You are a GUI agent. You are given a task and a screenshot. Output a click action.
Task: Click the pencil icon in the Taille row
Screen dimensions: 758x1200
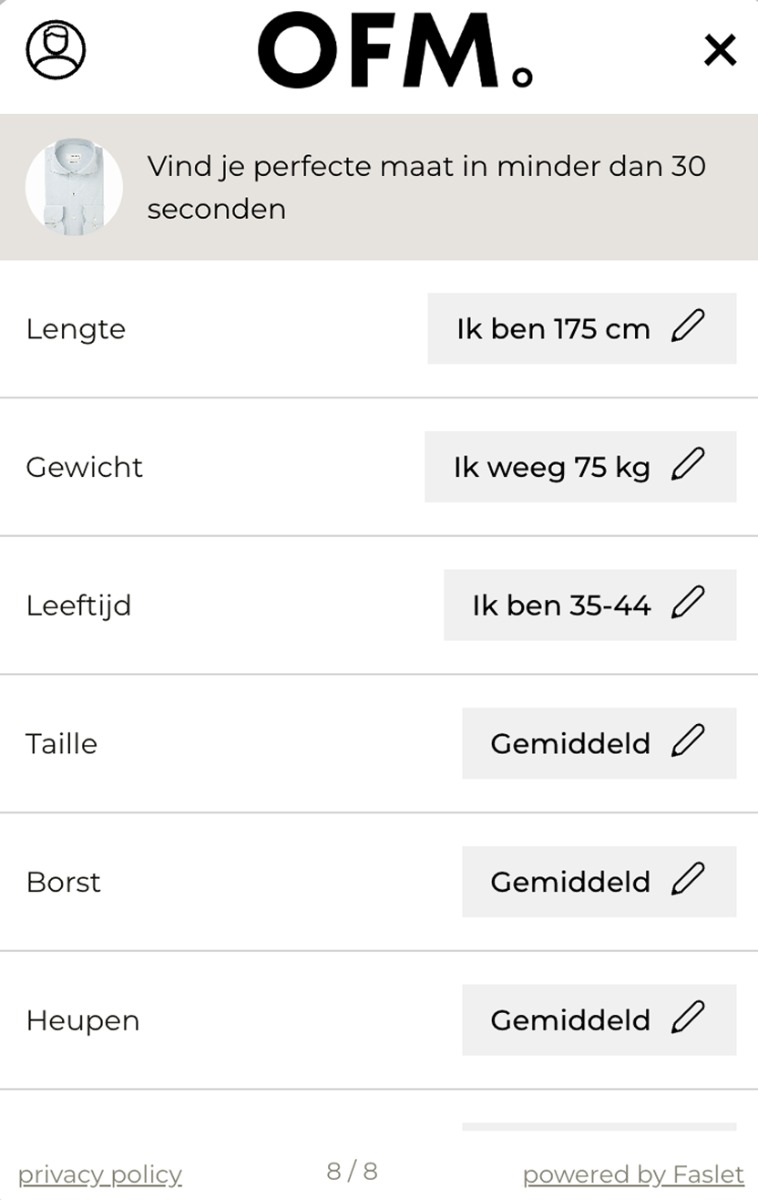(688, 741)
